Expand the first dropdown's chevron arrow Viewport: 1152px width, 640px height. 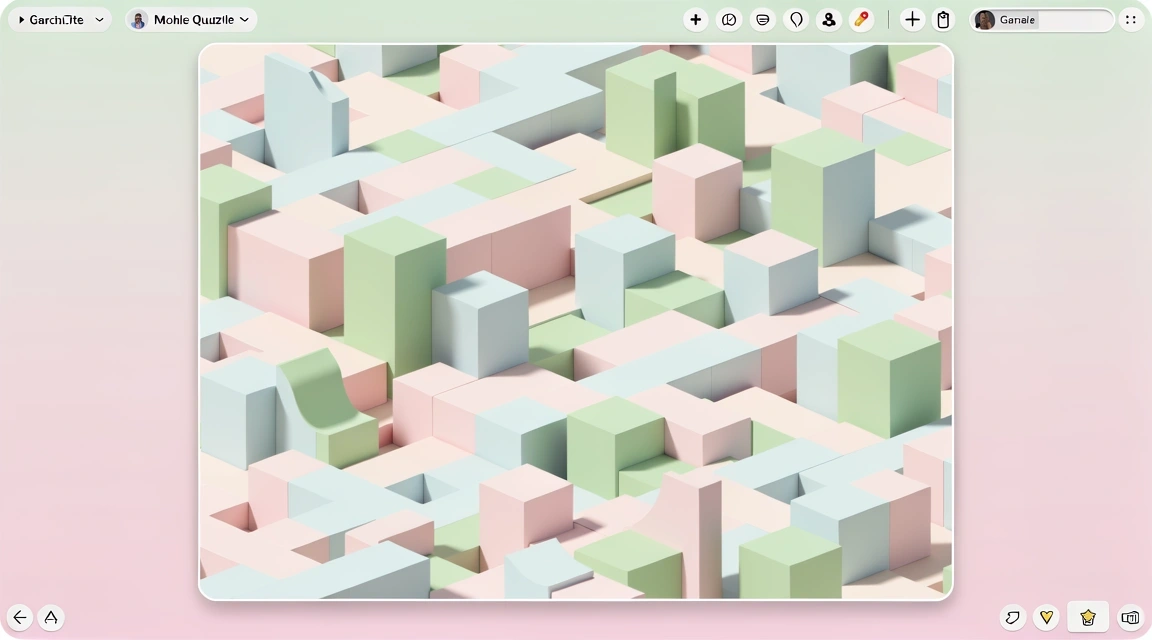[x=99, y=20]
